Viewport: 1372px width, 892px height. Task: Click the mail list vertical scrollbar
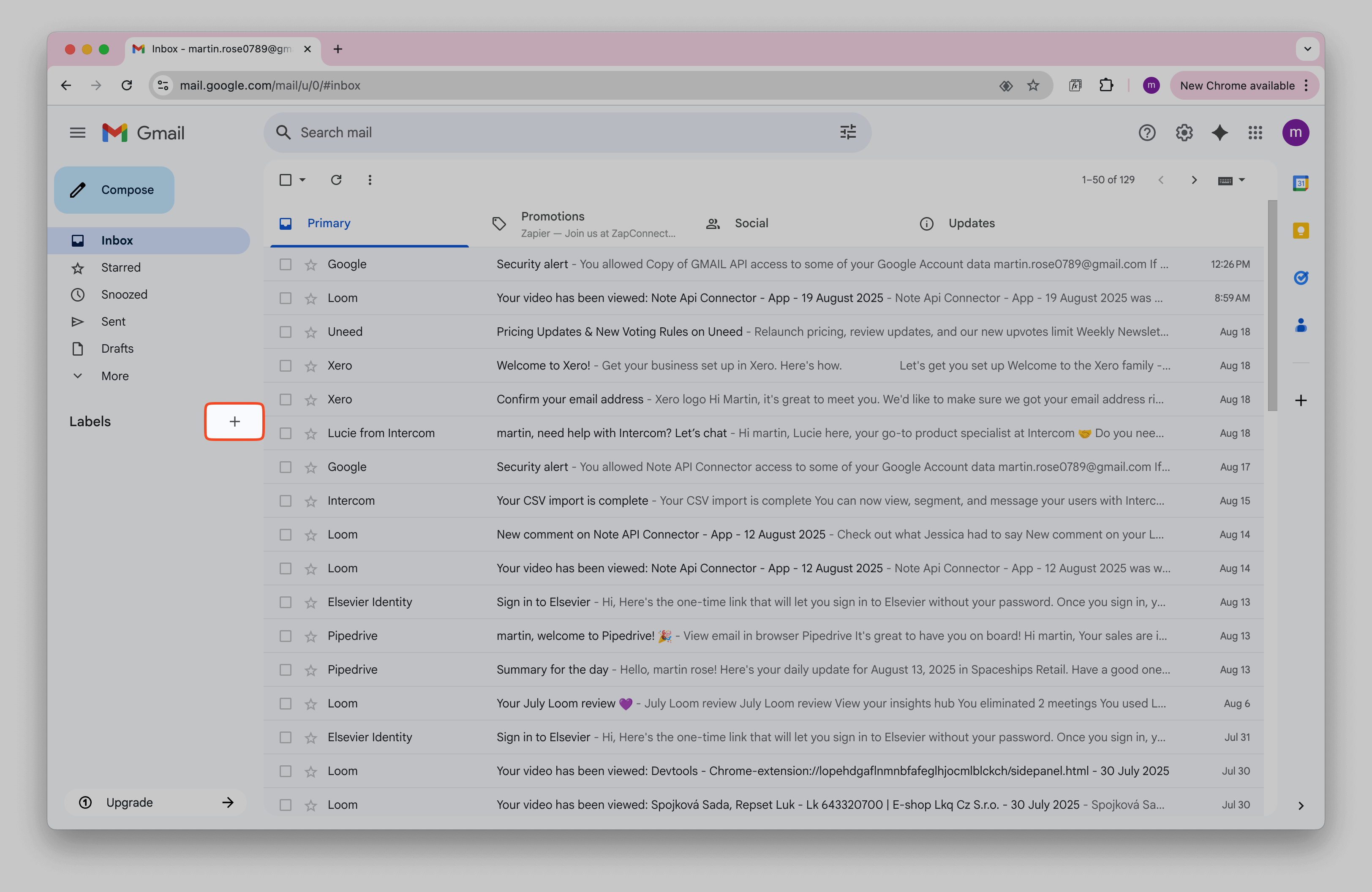[1272, 305]
